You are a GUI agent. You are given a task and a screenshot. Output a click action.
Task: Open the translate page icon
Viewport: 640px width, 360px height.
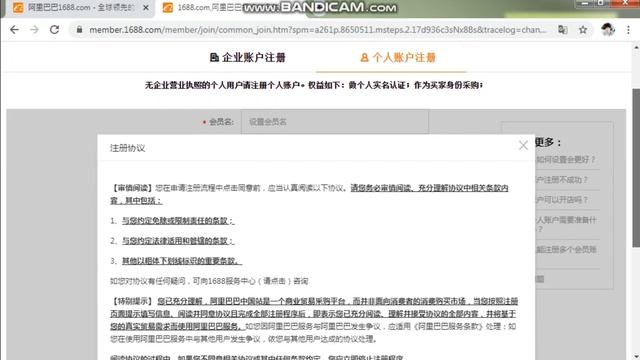click(x=563, y=30)
